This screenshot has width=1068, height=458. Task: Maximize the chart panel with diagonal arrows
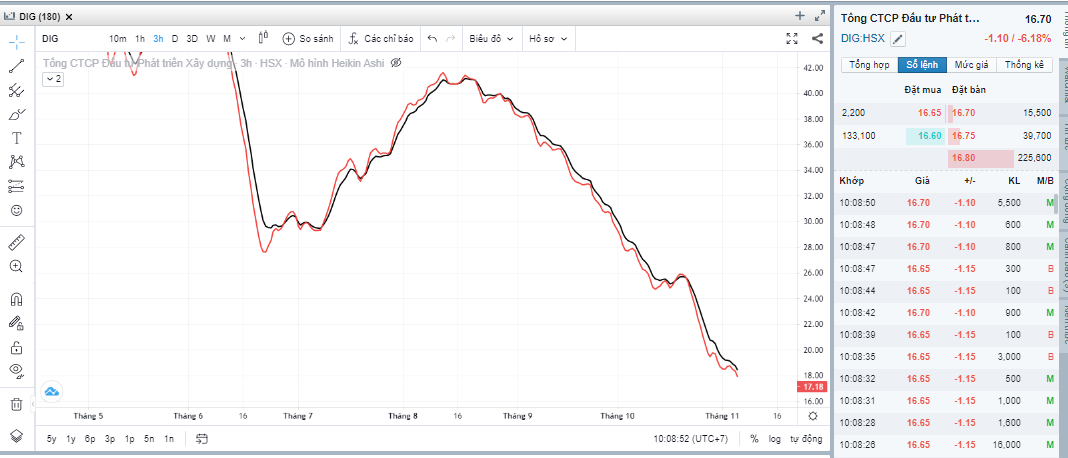point(819,16)
